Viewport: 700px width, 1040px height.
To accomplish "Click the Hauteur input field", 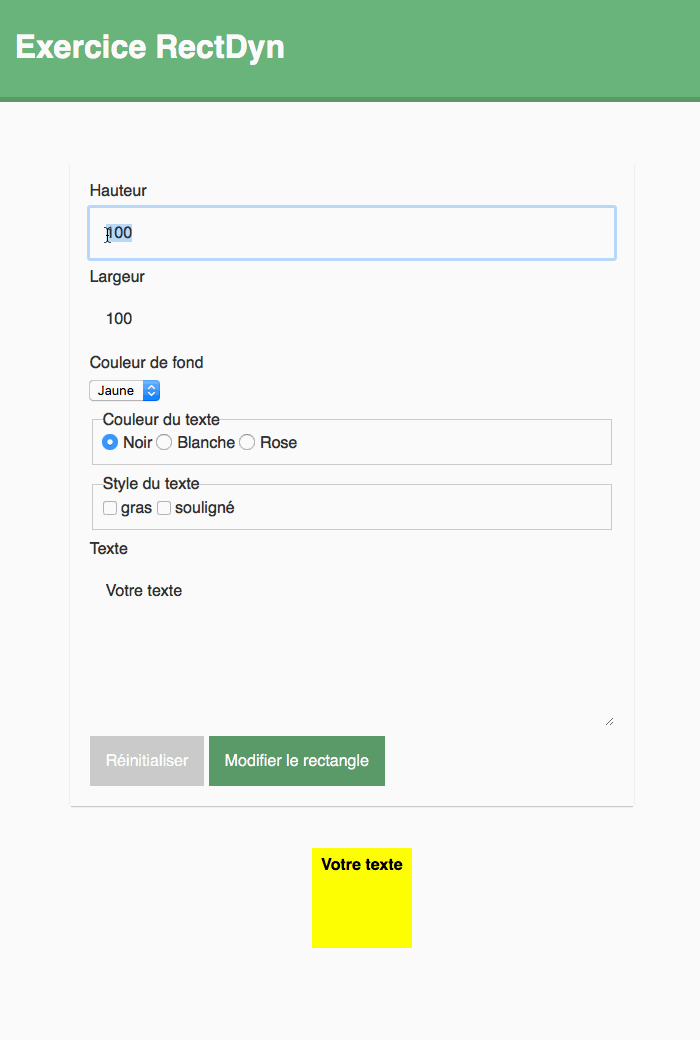I will (352, 233).
